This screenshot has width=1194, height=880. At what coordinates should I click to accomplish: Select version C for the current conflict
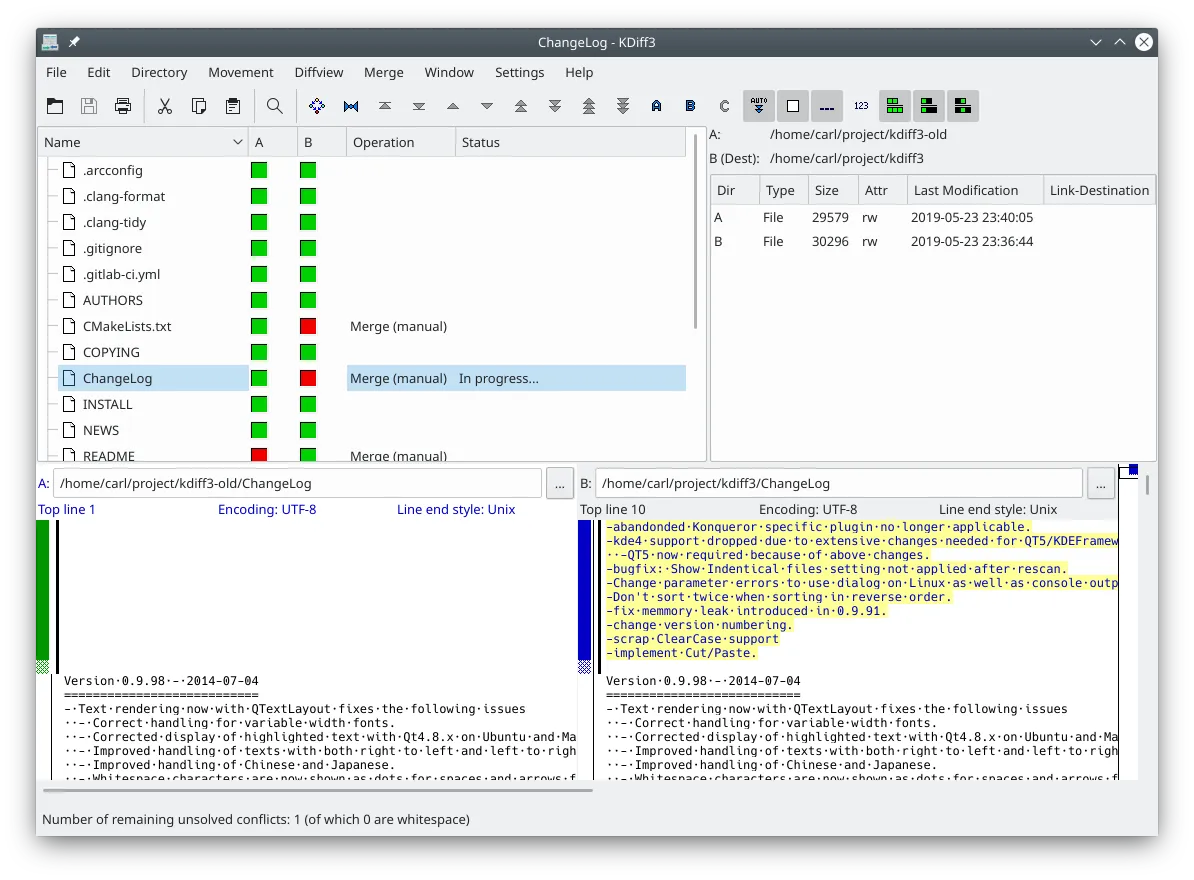point(723,105)
